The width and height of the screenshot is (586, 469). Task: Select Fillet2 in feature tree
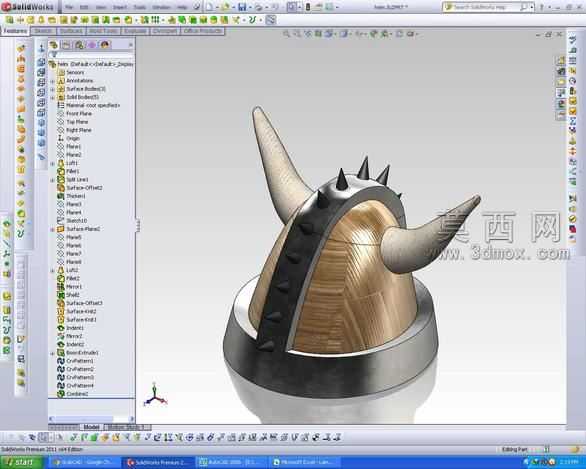(x=73, y=278)
